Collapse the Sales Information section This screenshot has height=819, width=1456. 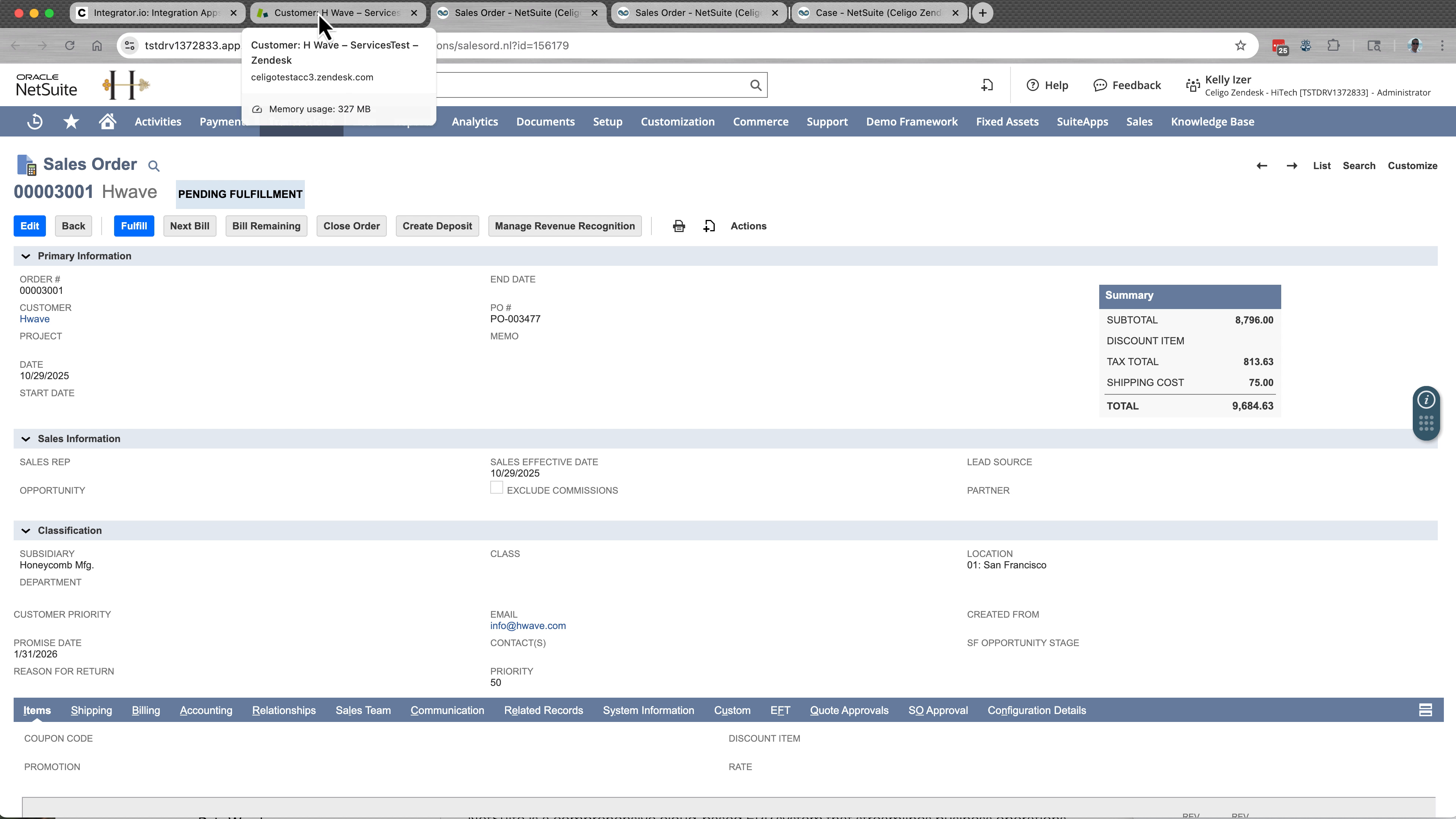tap(25, 439)
